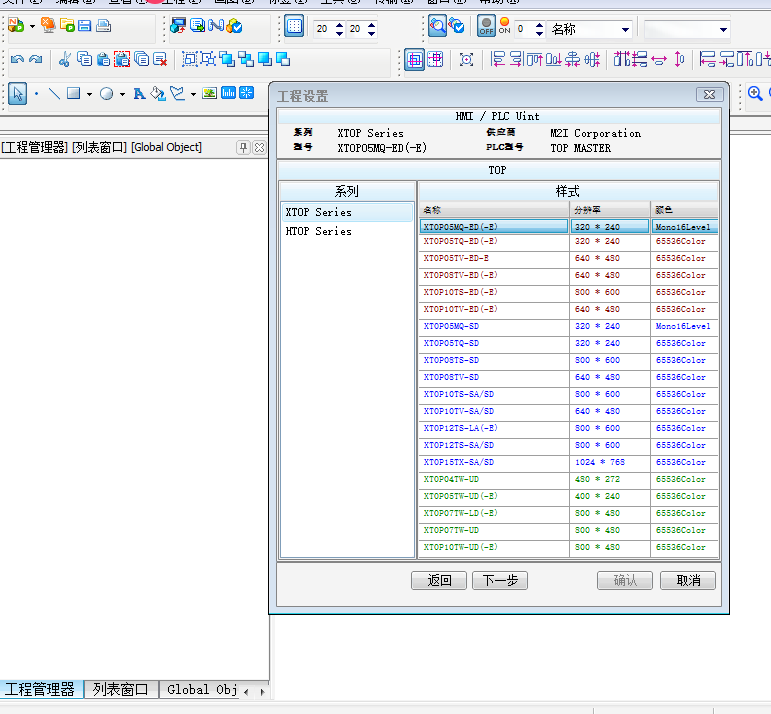The height and width of the screenshot is (714, 771).
Task: Toggle the orange ON indicator
Action: pyautogui.click(x=504, y=26)
